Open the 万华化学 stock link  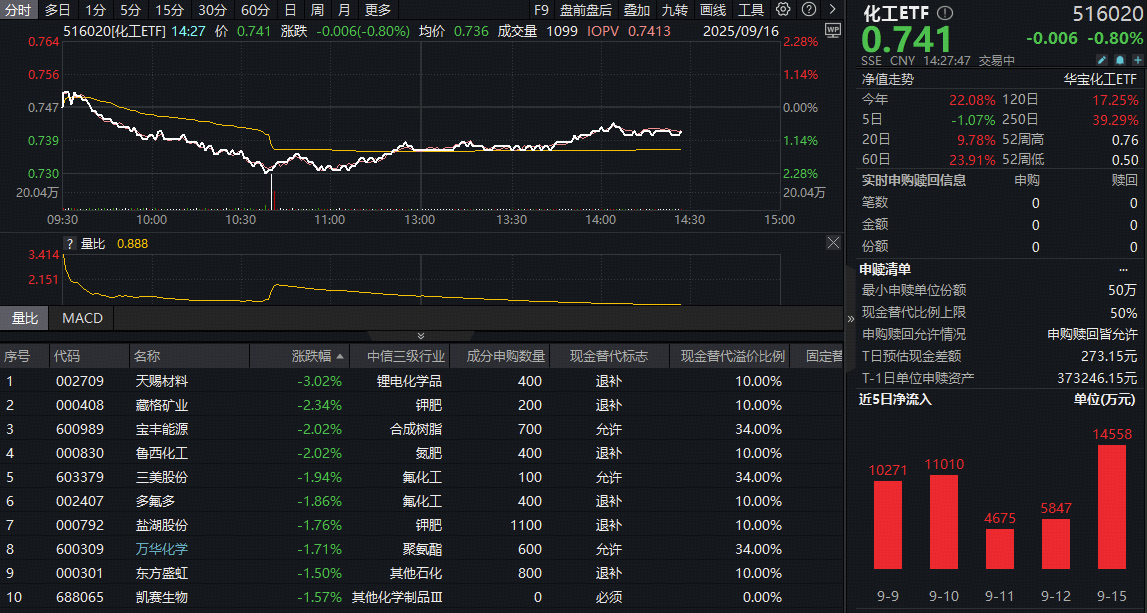tap(163, 549)
